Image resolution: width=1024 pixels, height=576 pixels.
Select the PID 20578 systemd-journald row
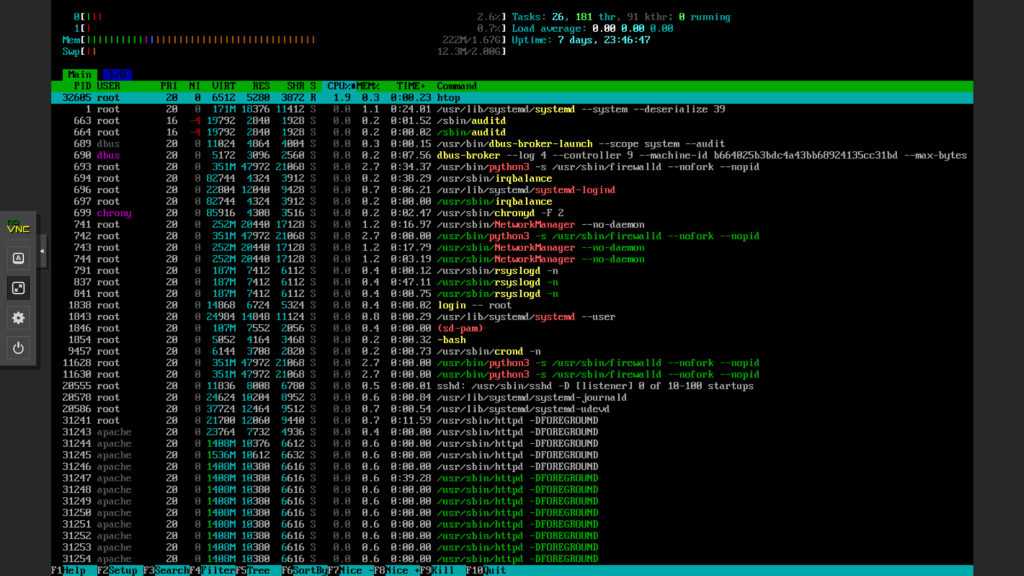coord(512,398)
